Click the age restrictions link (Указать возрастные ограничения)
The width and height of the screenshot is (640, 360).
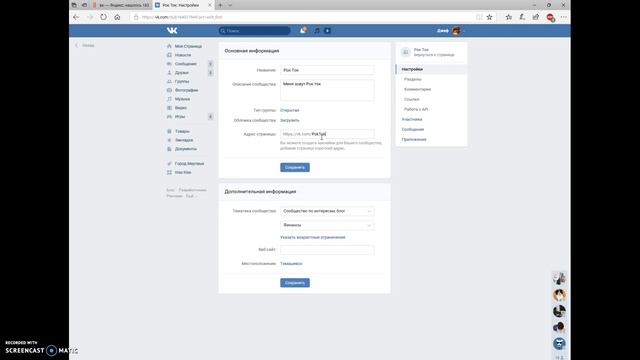coord(313,237)
